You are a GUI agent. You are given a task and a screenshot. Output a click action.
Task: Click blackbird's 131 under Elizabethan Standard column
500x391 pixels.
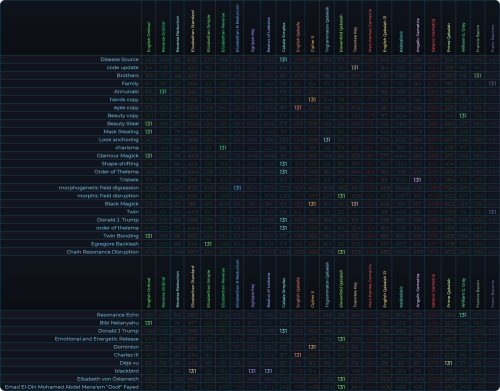coord(192,371)
